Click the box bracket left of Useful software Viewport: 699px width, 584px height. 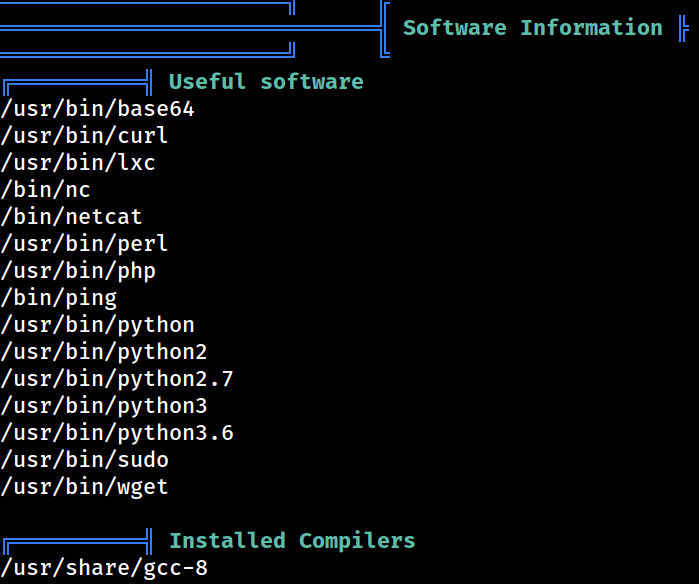(78, 83)
